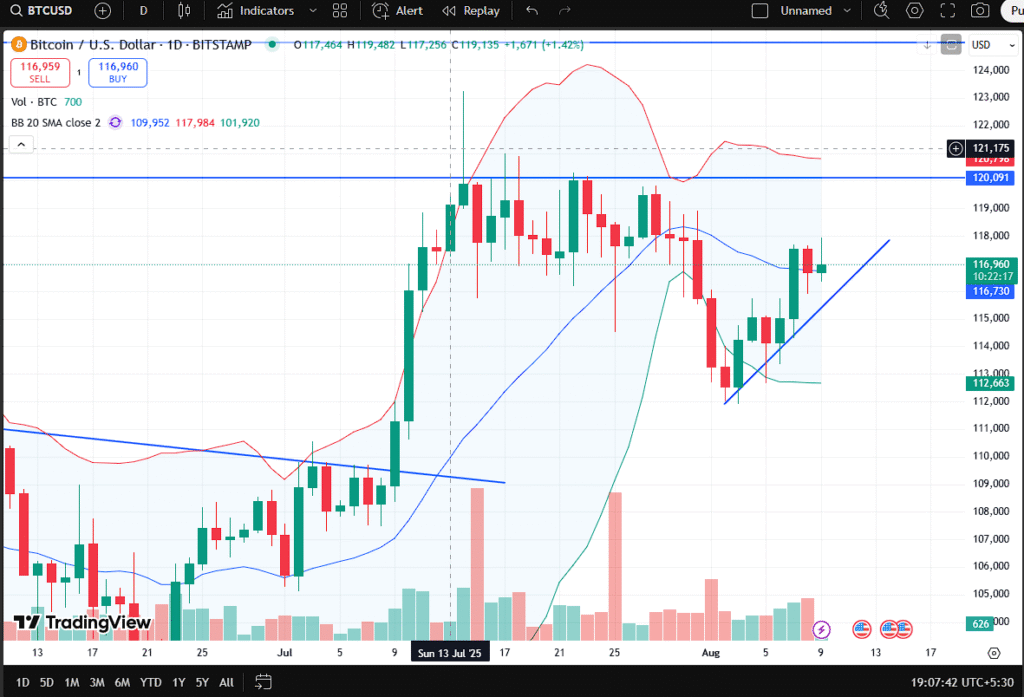Open the USD currency dropdown

992,45
